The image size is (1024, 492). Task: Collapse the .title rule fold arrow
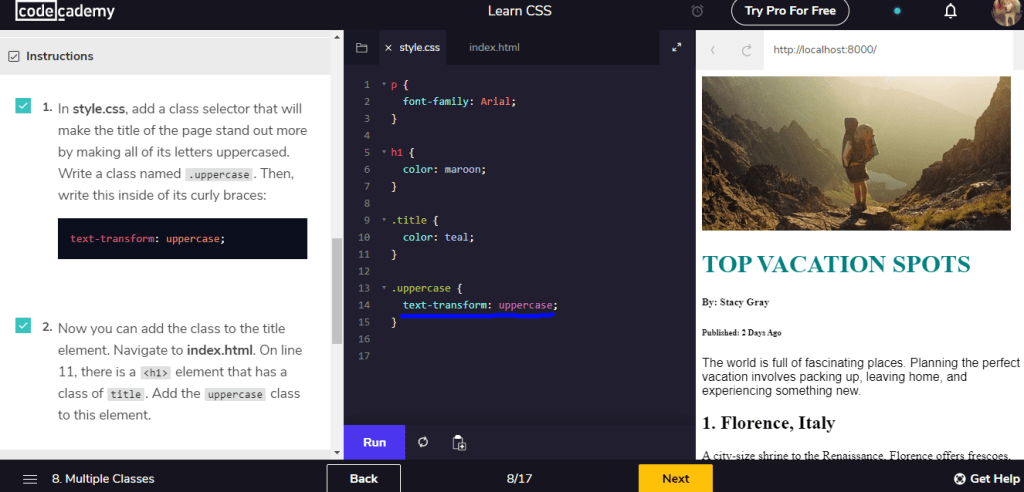coord(383,220)
